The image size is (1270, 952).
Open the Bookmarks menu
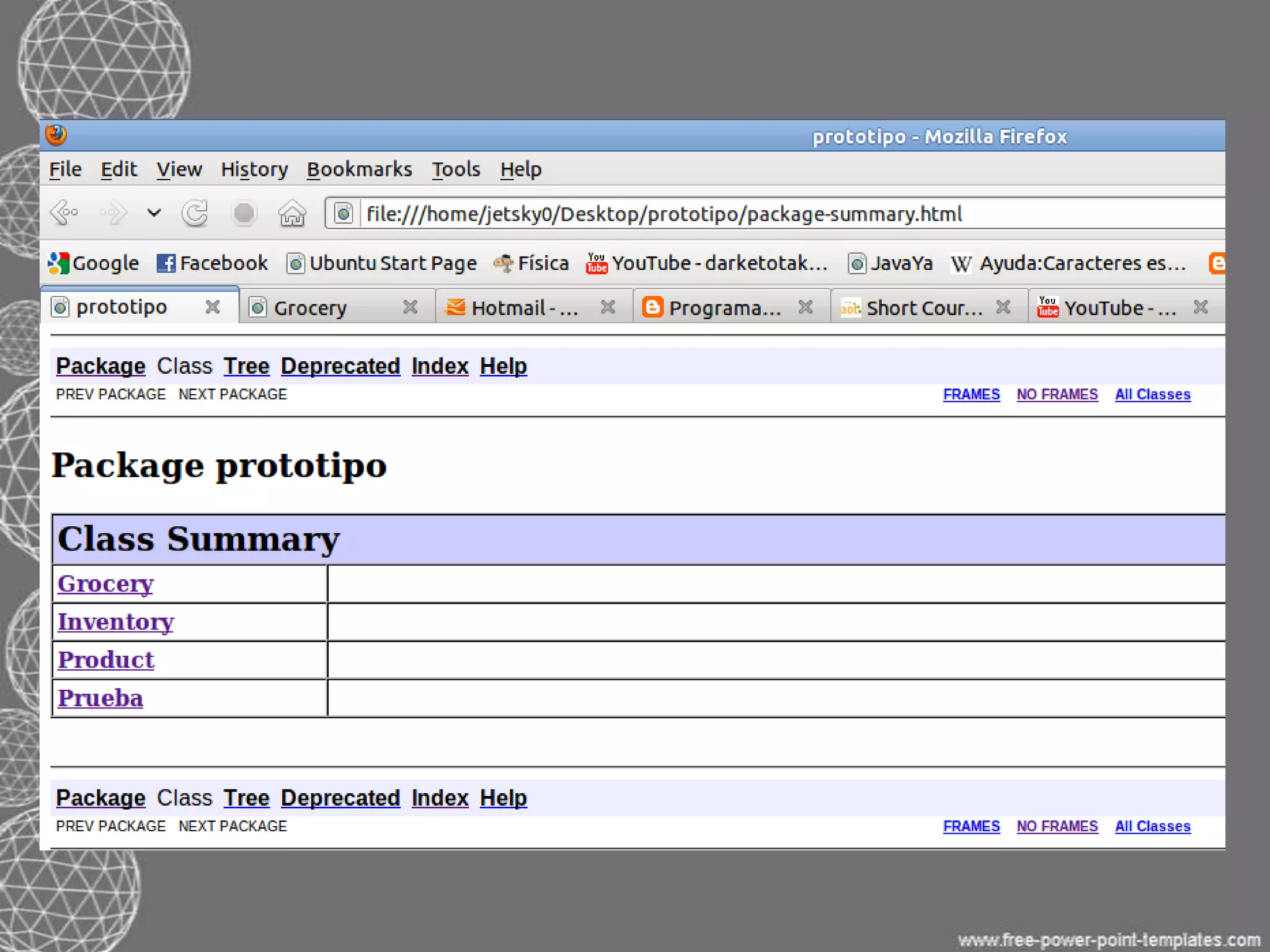[x=359, y=169]
